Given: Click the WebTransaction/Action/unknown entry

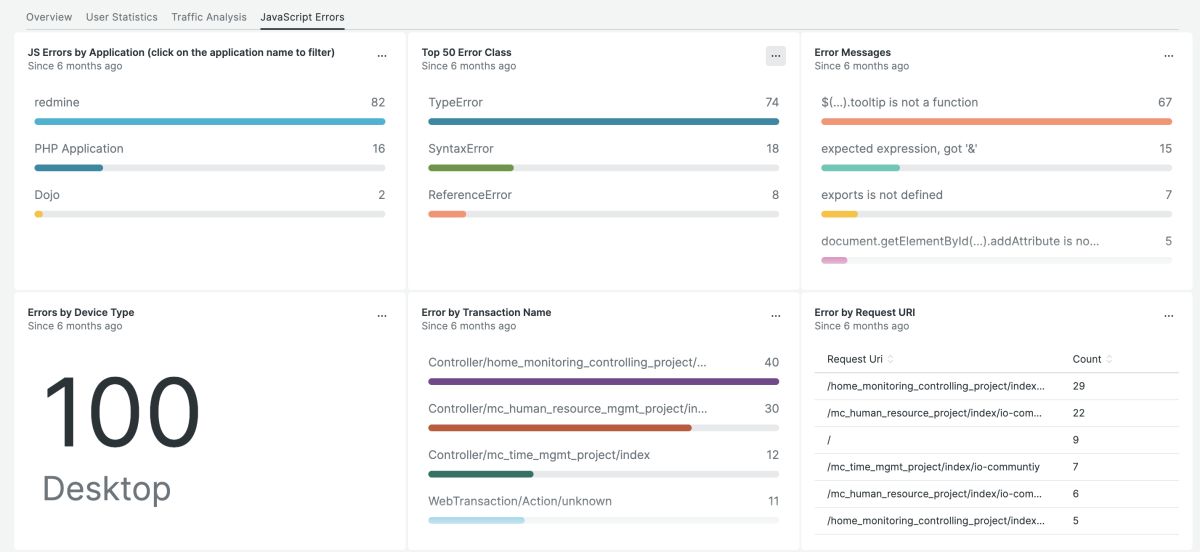Looking at the screenshot, I should [519, 501].
